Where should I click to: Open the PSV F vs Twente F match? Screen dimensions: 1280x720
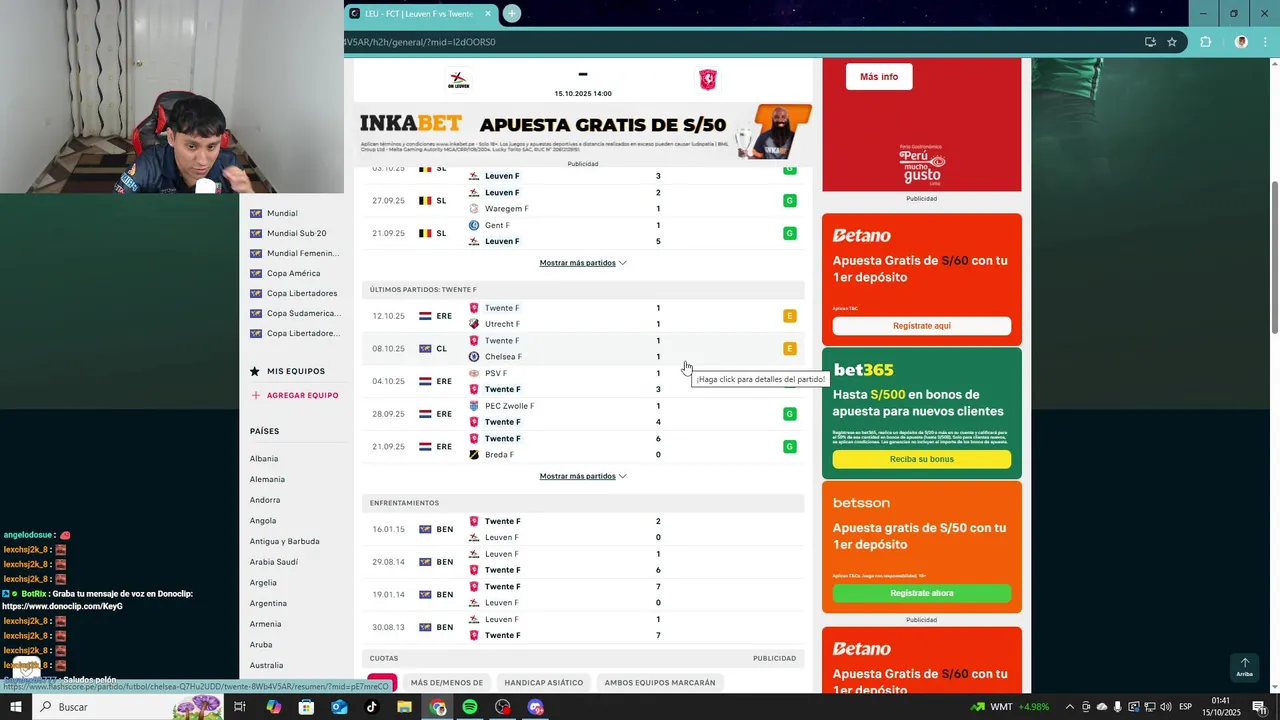click(x=583, y=381)
